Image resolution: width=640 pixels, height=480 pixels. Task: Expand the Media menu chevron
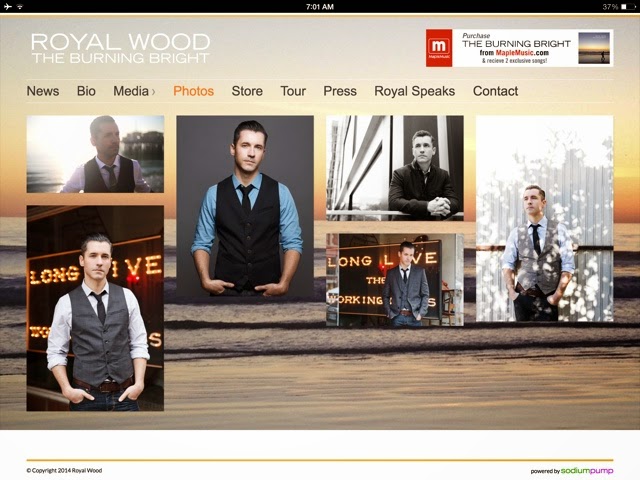coord(153,92)
